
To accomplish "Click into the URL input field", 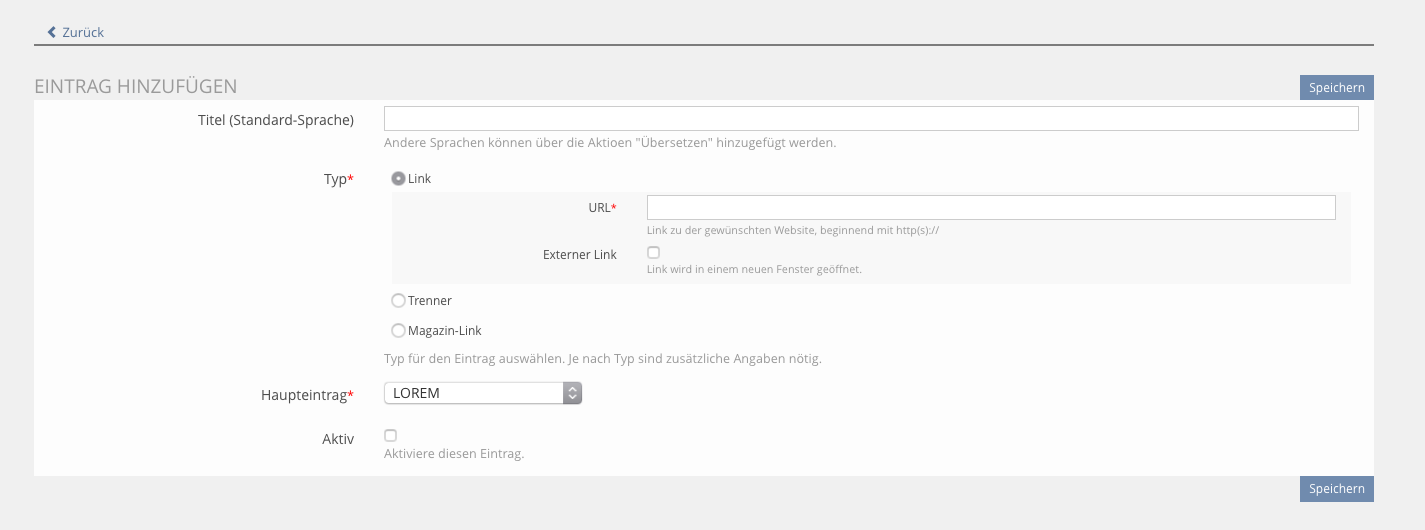I will click(990, 207).
